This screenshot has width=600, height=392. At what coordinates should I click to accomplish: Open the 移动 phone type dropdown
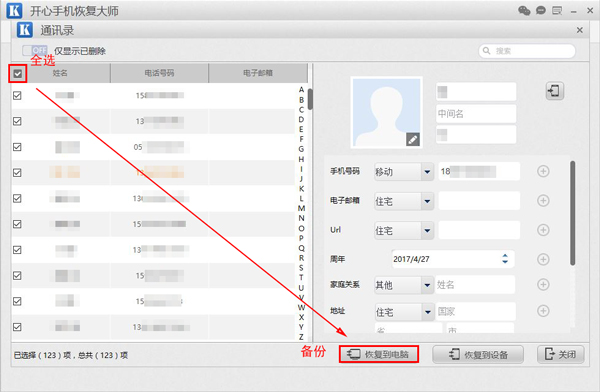pyautogui.click(x=404, y=172)
